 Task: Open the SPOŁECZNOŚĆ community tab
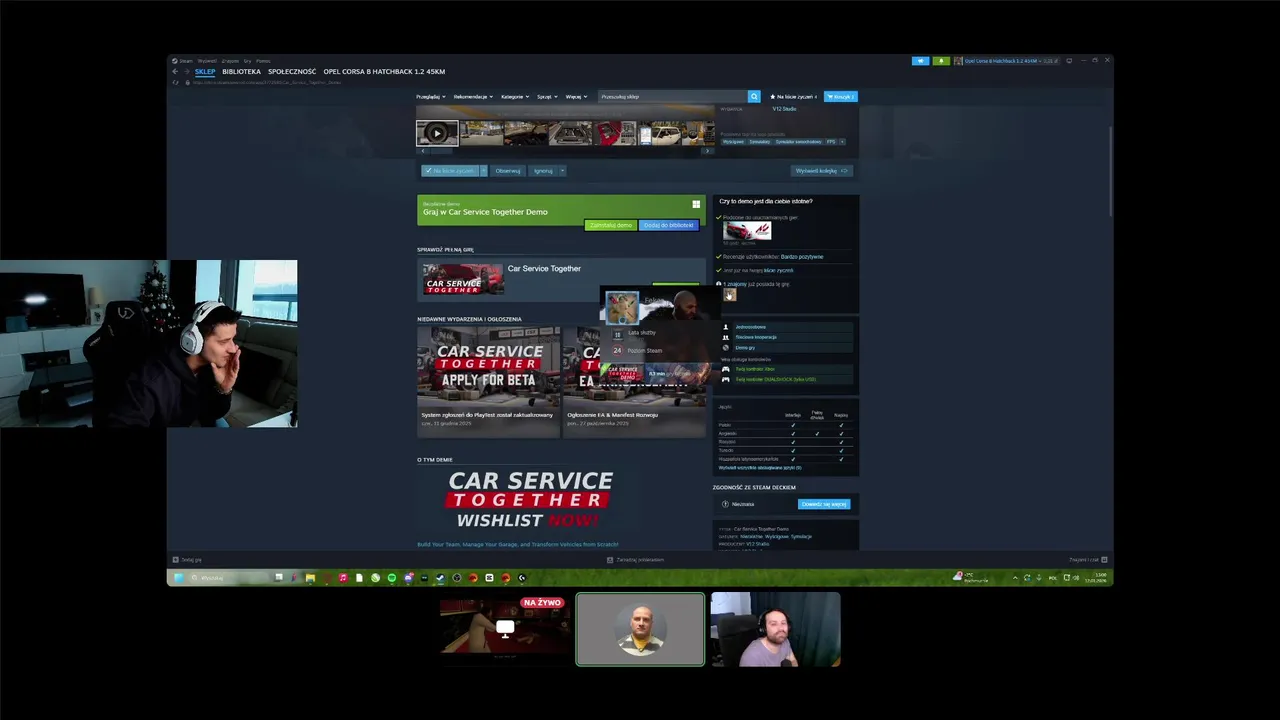click(x=292, y=72)
